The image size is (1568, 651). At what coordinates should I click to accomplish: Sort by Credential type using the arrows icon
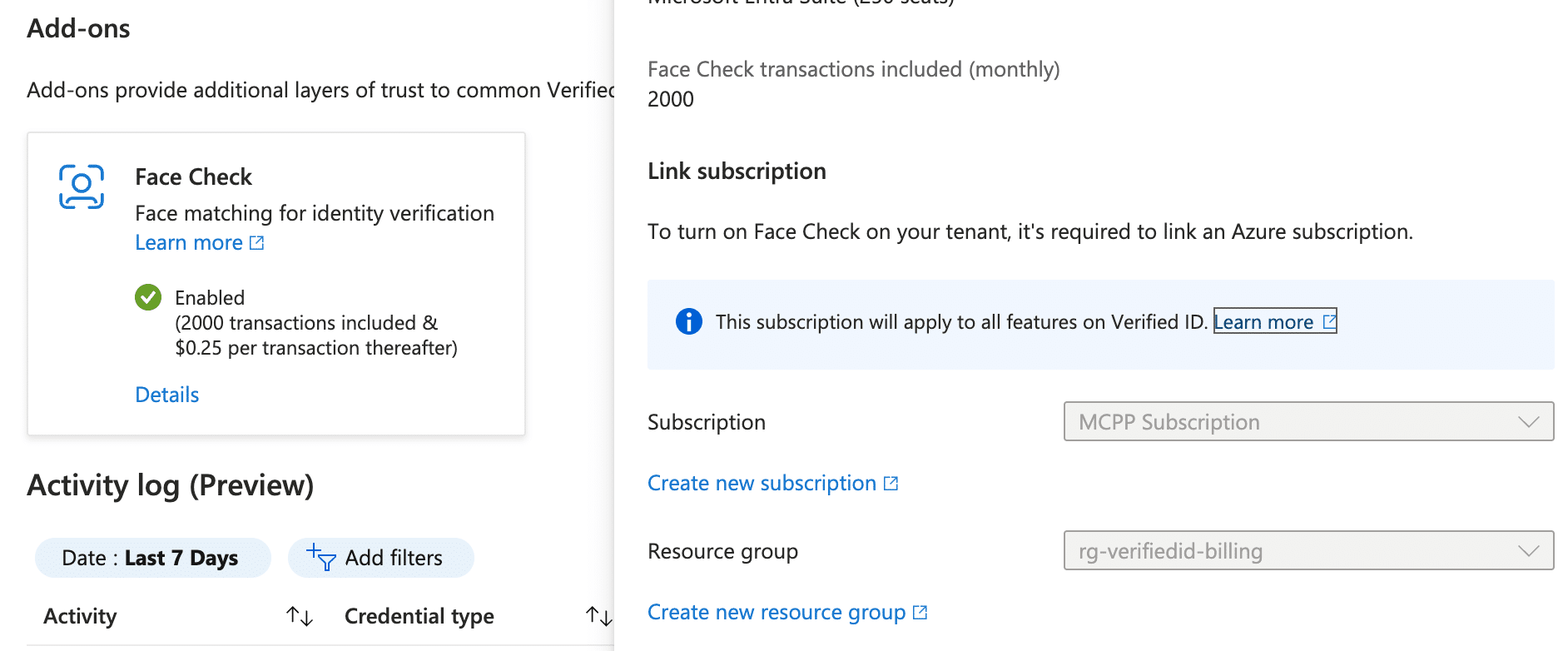tap(598, 616)
